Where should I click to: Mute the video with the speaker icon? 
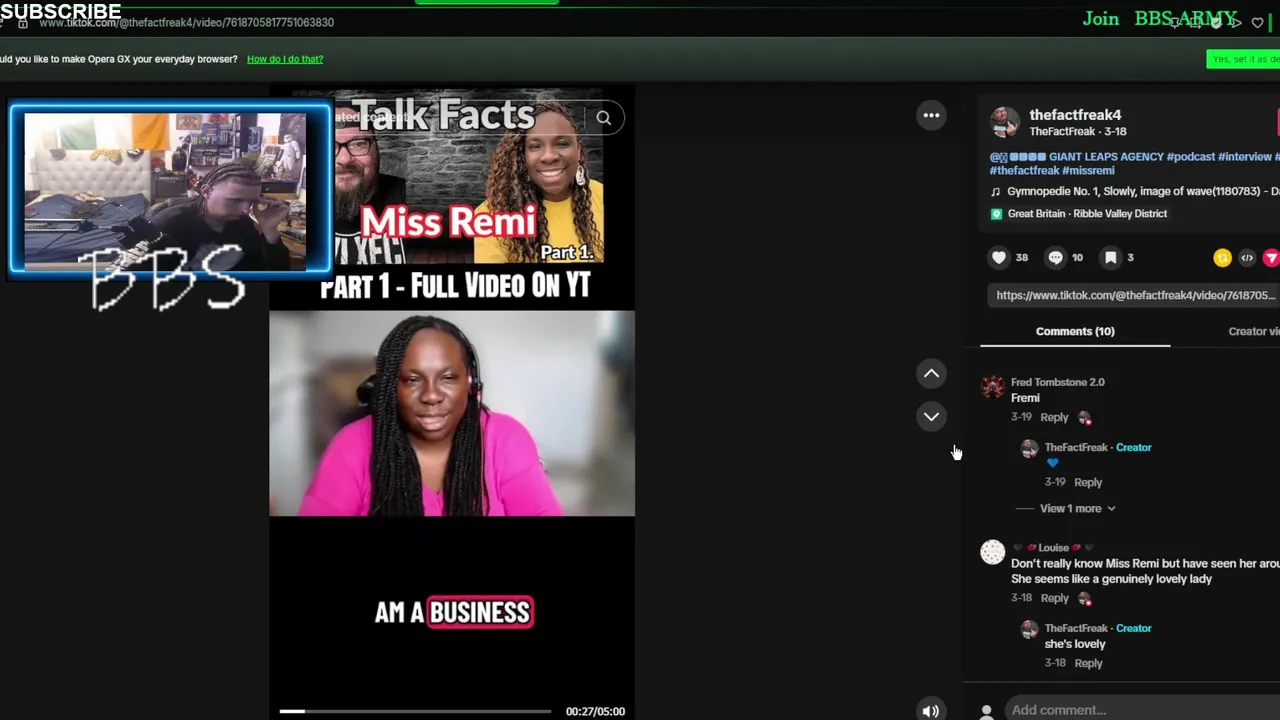point(930,711)
